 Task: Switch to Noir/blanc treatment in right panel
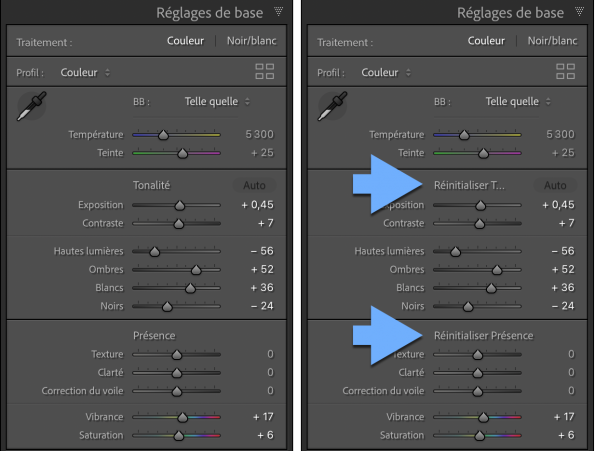552,41
